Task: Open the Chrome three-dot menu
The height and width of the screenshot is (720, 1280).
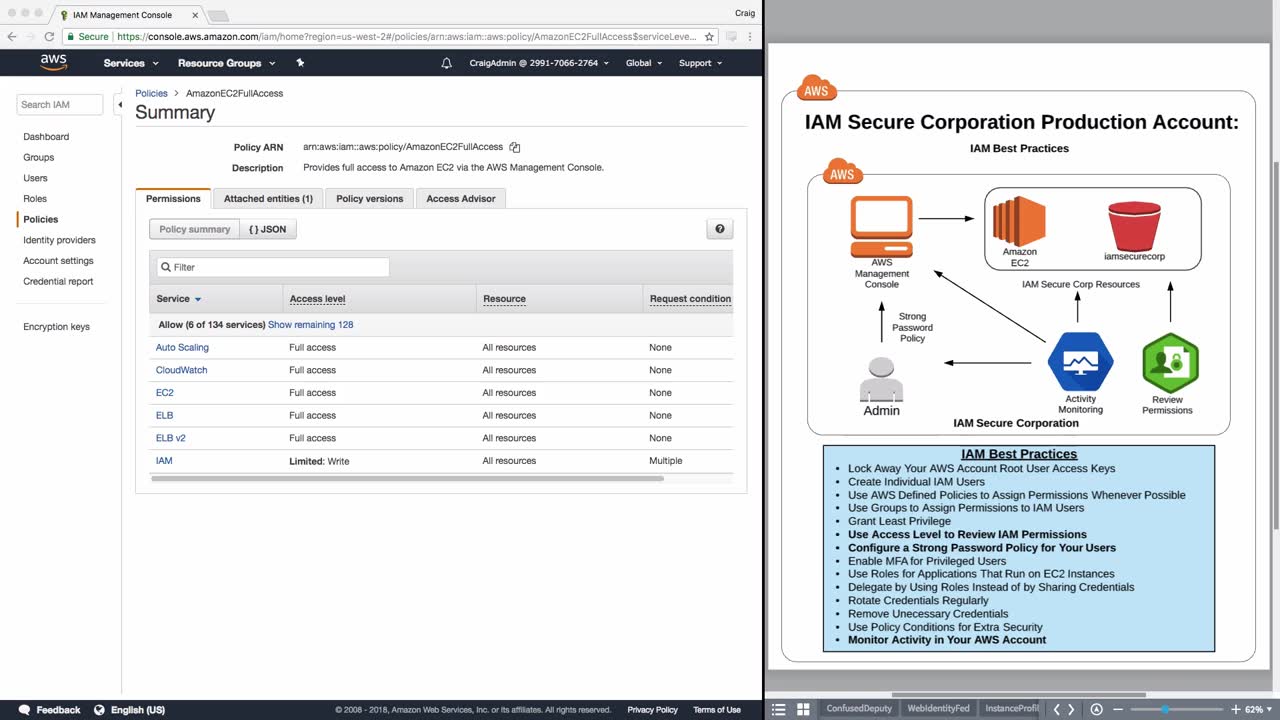Action: click(751, 36)
